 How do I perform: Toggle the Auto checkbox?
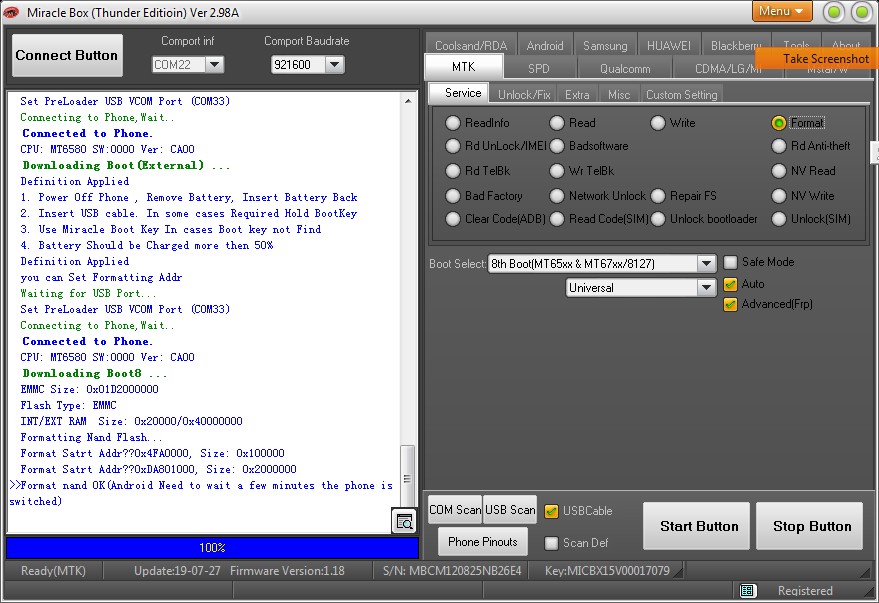pyautogui.click(x=730, y=284)
